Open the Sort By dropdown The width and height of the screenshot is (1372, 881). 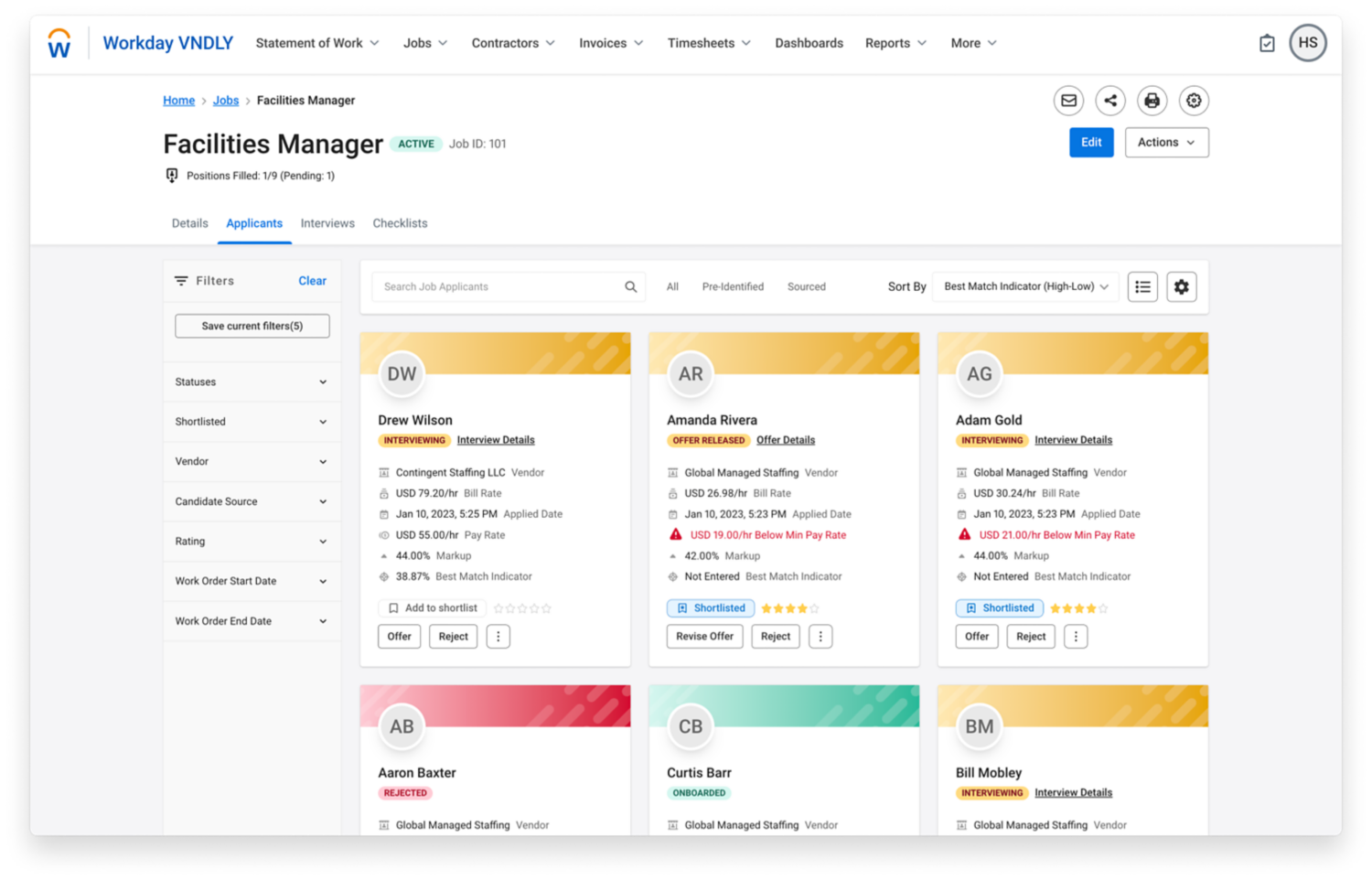pos(1024,287)
